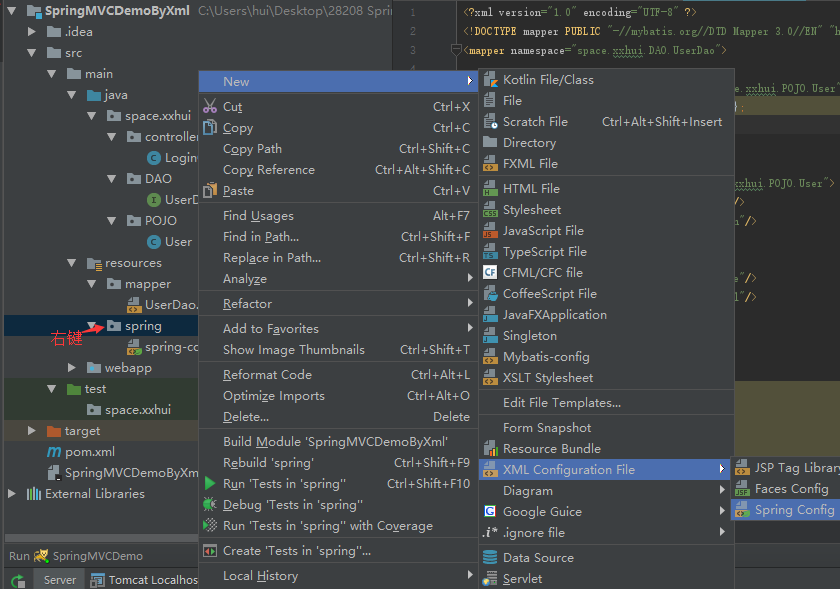Collapse the main folder
Viewport: 840px width, 589px height.
[51, 73]
